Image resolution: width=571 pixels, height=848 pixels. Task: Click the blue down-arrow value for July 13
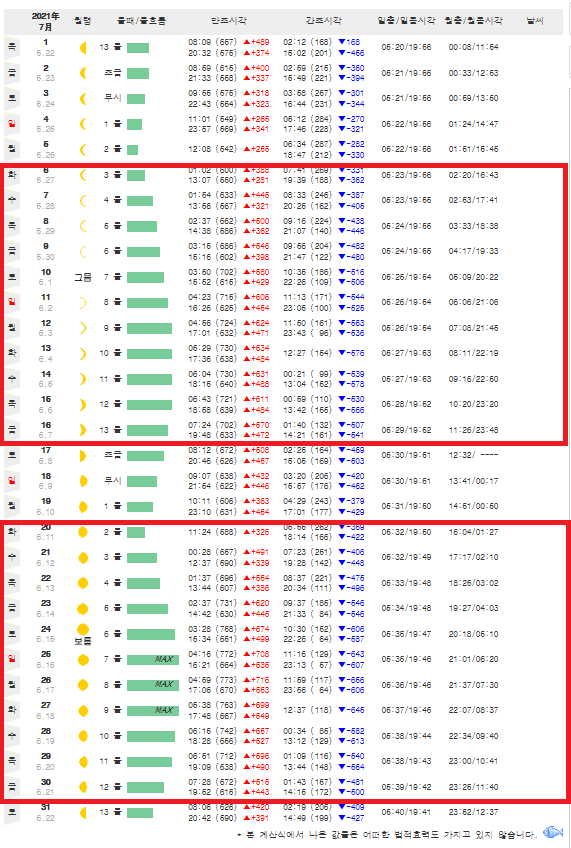point(351,353)
